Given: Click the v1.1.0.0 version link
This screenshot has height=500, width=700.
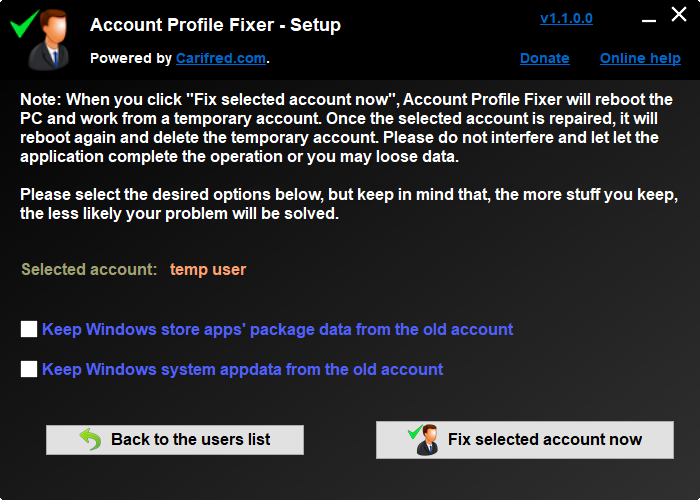Looking at the screenshot, I should point(566,18).
